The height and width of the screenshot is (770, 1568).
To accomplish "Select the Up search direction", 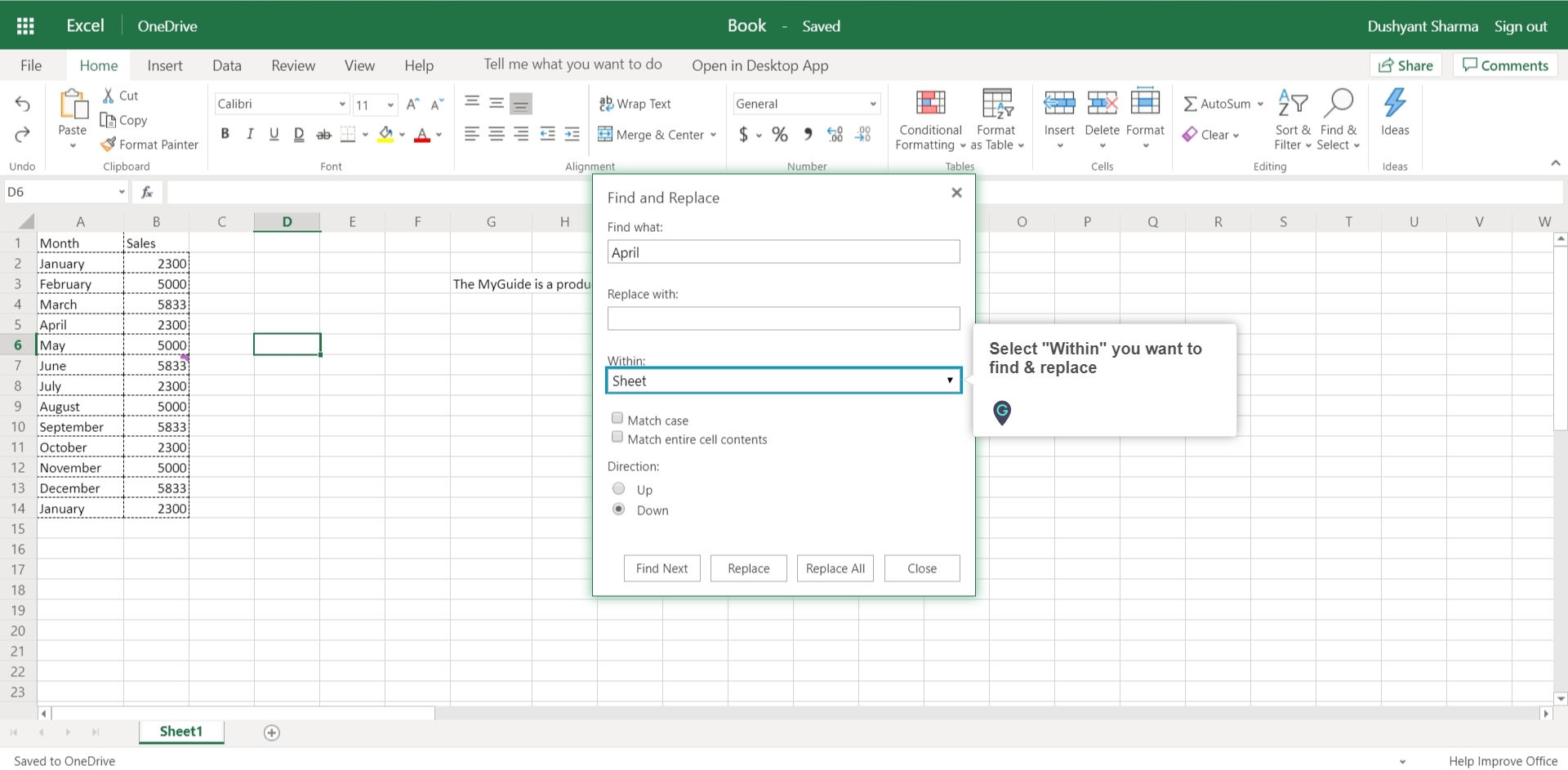I will click(x=618, y=488).
